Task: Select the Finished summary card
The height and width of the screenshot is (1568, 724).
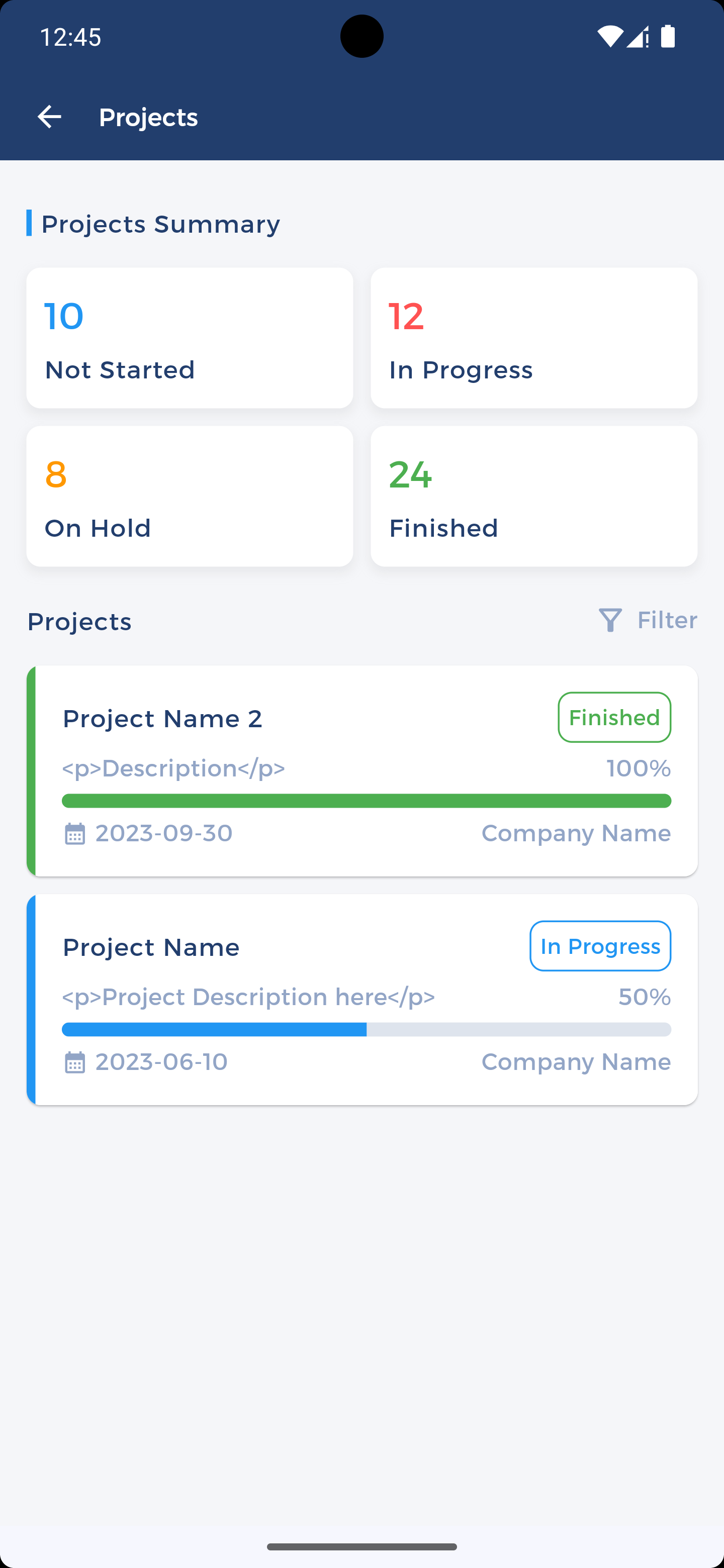Action: pyautogui.click(x=533, y=496)
